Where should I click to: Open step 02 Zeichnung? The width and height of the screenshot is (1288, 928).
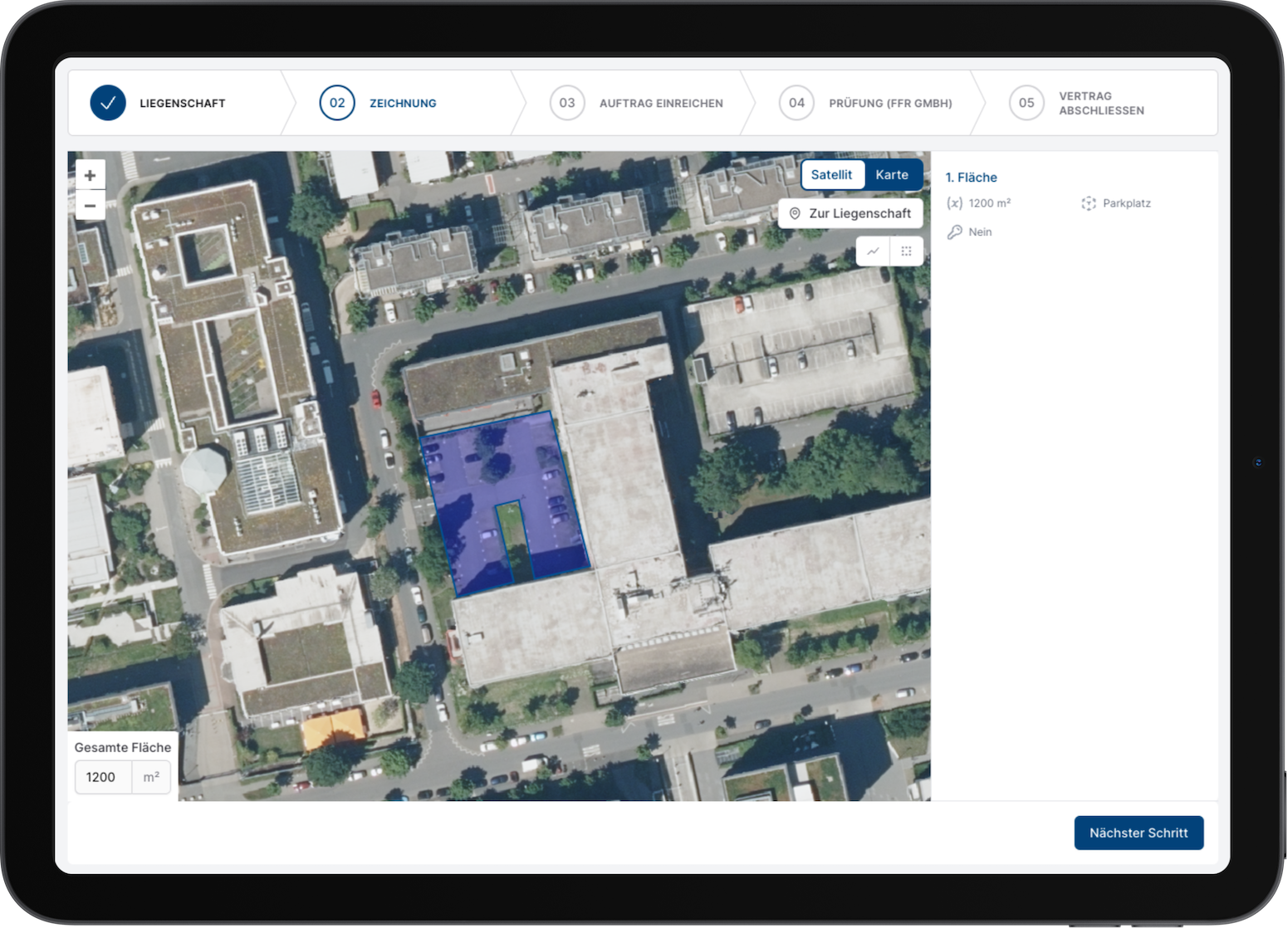[x=379, y=103]
